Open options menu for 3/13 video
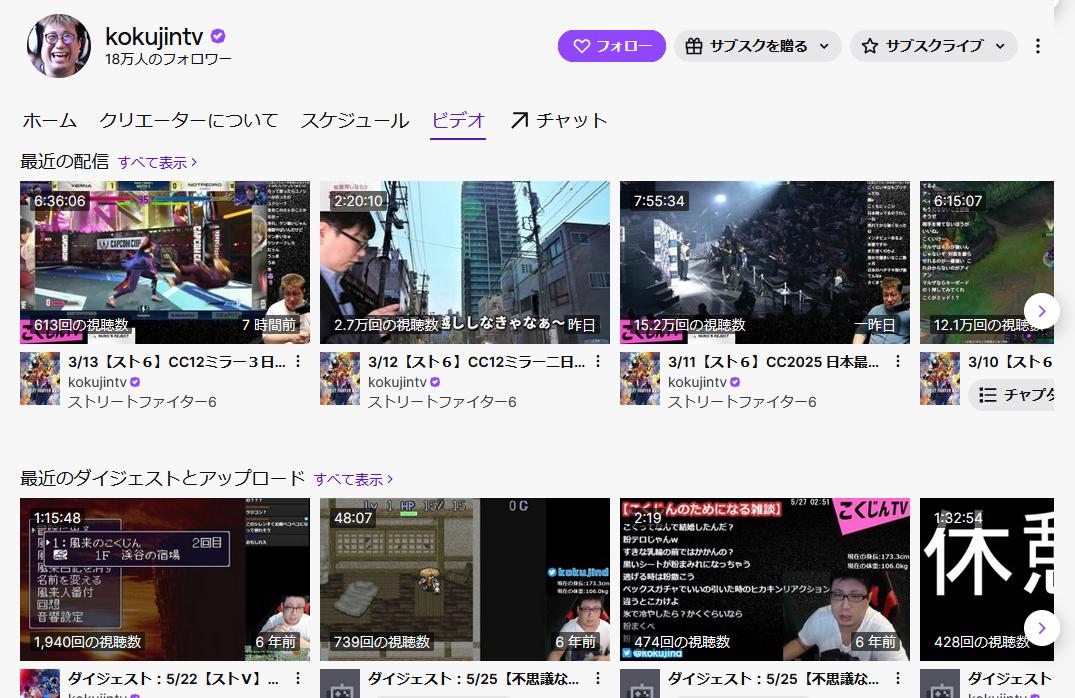Screen dimensions: 1075x698 pyautogui.click(x=297, y=362)
